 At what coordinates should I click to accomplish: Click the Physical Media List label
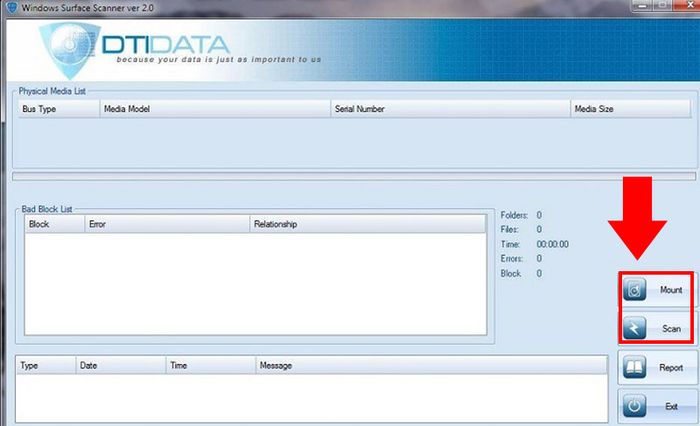coord(52,91)
